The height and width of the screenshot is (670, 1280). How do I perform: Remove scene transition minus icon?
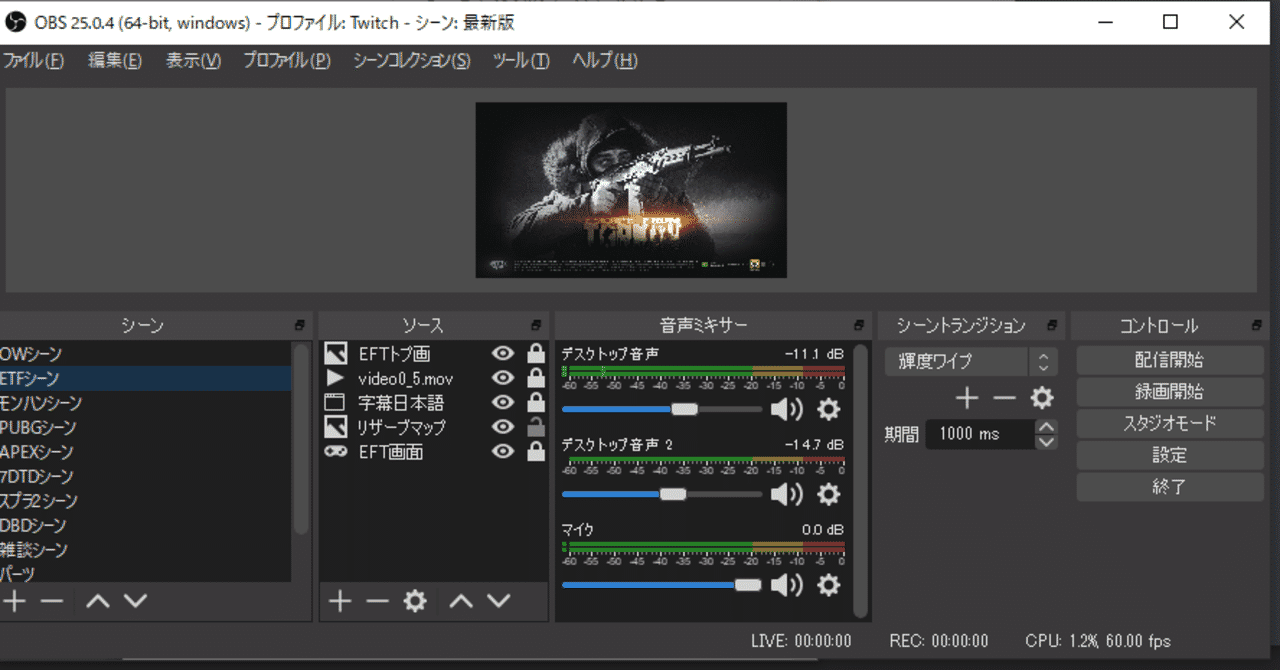click(1004, 399)
